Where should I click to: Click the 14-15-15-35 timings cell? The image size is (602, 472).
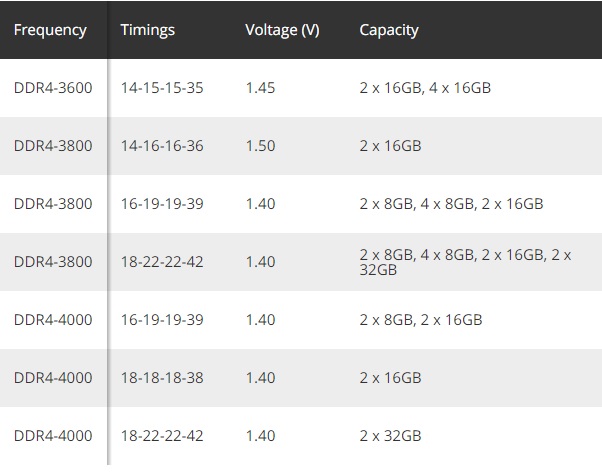click(x=161, y=88)
